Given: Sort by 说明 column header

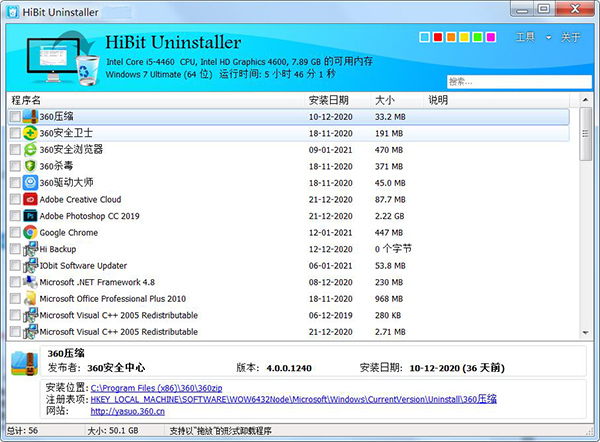Looking at the screenshot, I should 497,100.
